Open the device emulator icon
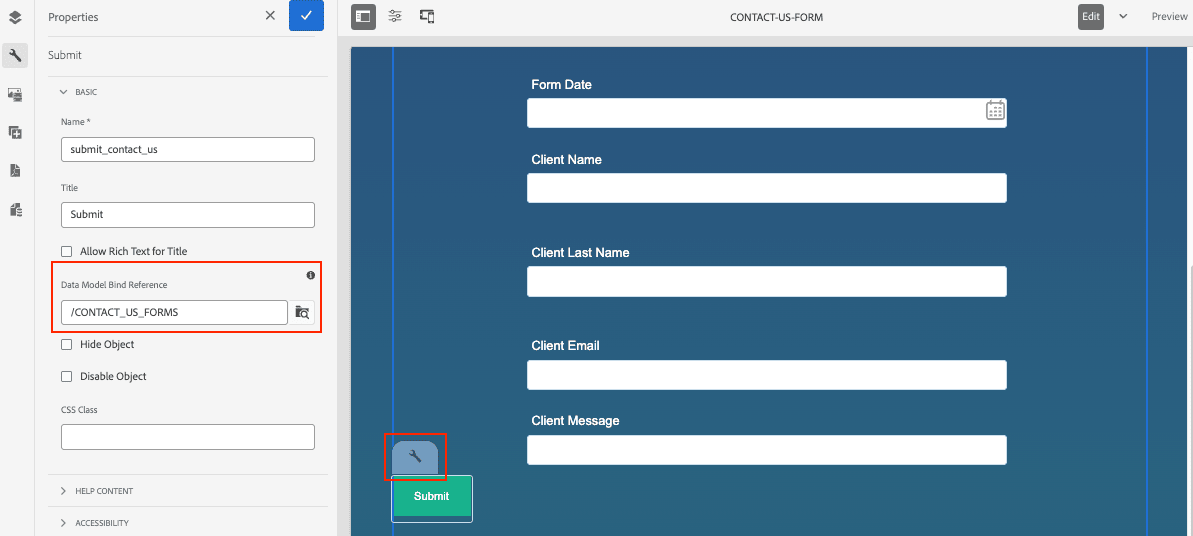Viewport: 1193px width, 536px height. point(427,16)
